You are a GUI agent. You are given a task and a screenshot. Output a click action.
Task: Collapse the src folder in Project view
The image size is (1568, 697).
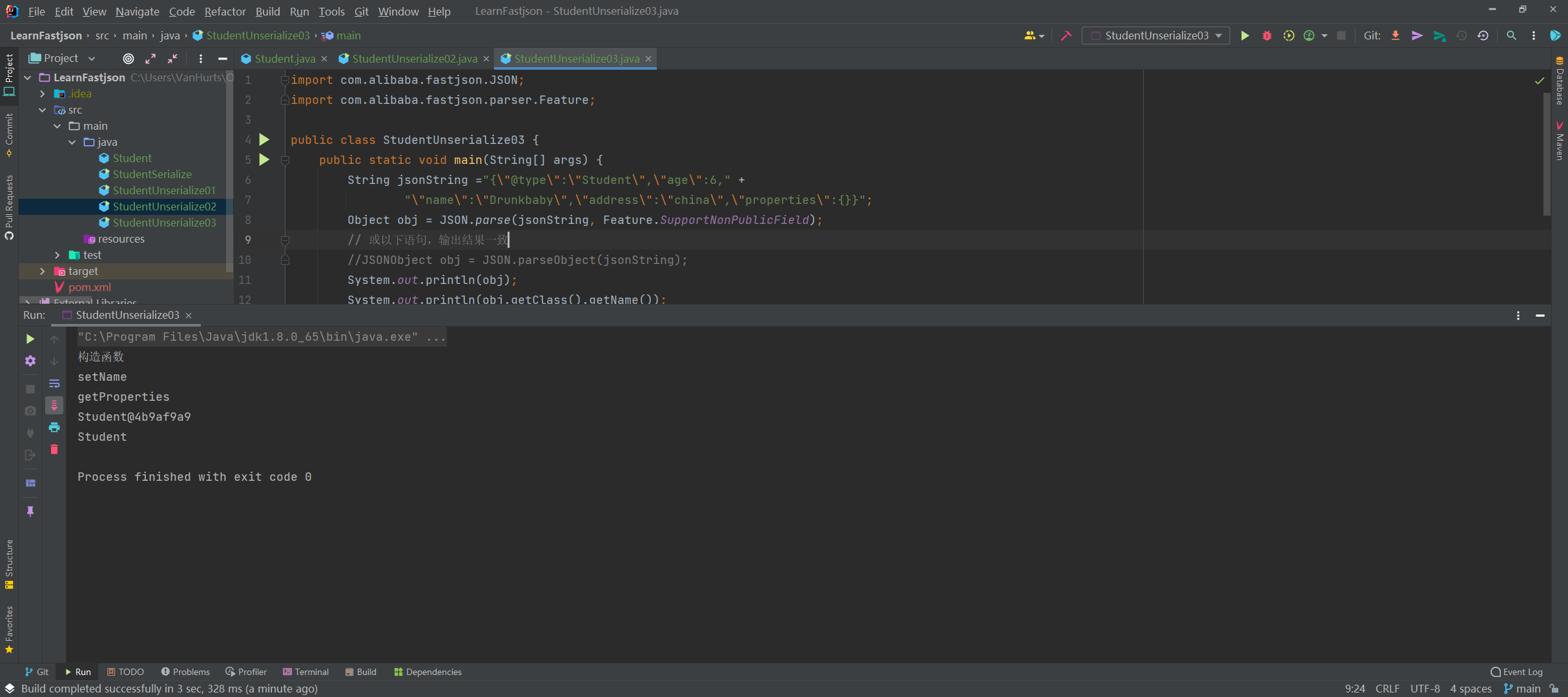(43, 110)
